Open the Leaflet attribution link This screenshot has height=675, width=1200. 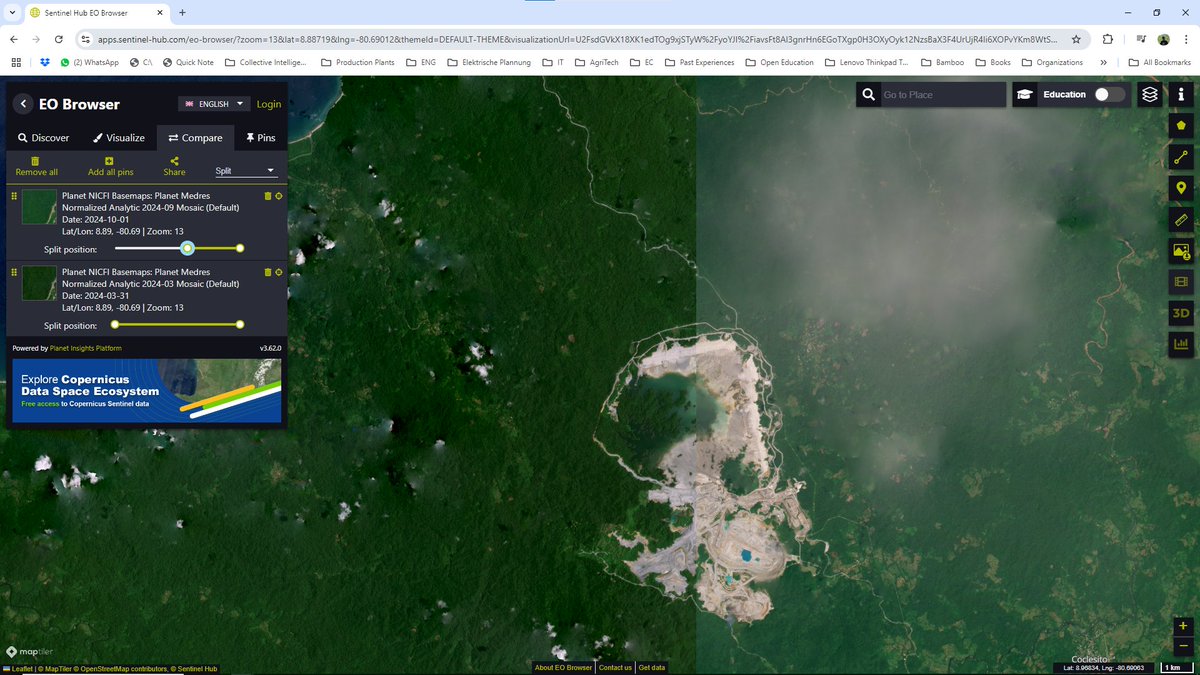coord(20,669)
